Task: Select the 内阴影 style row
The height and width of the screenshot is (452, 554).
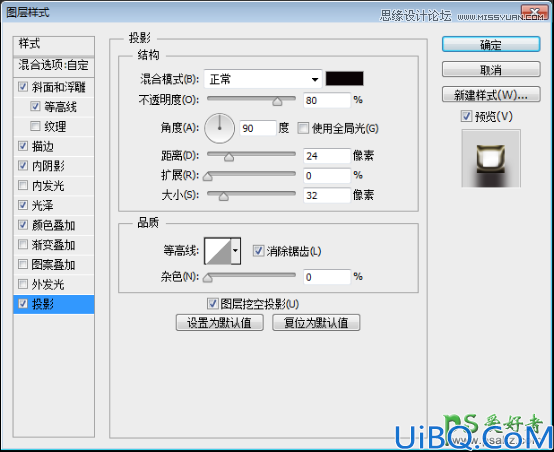Action: point(54,165)
